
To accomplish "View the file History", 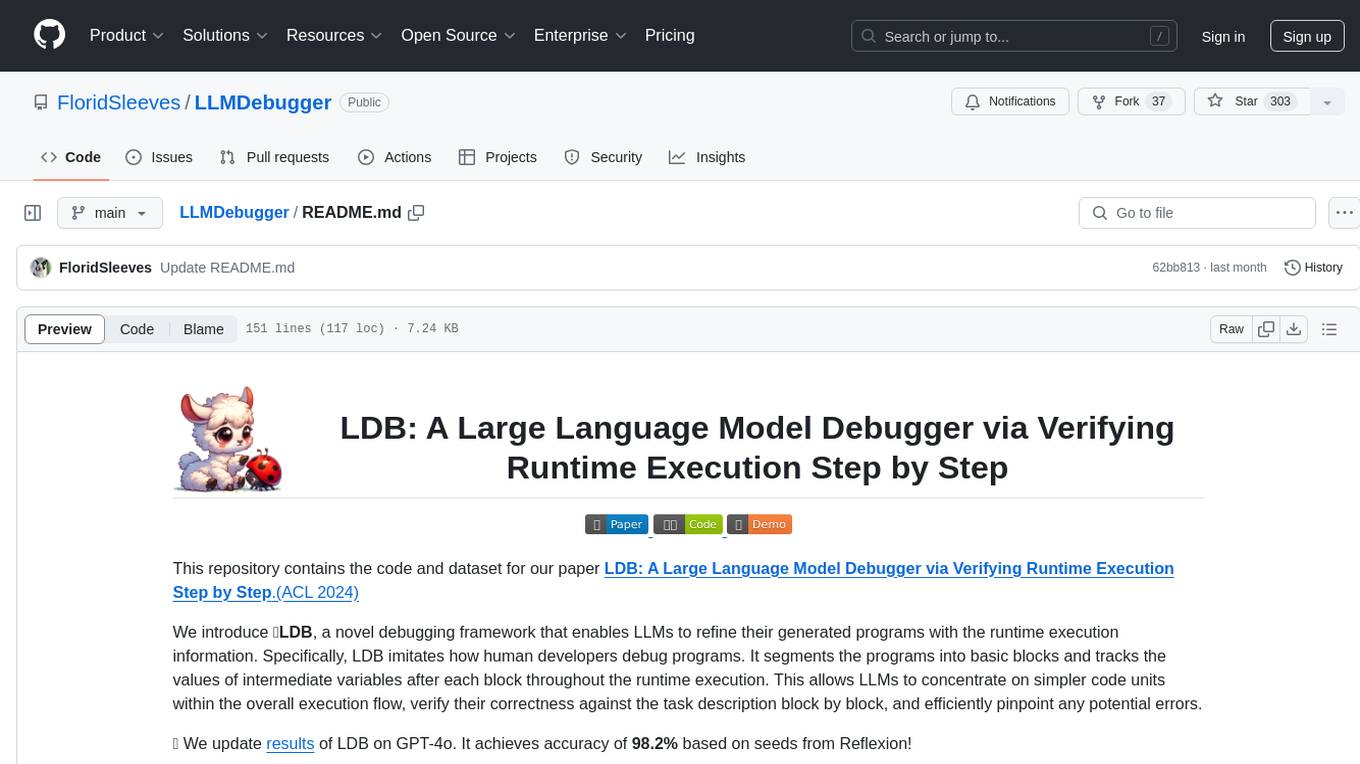I will tap(1313, 268).
